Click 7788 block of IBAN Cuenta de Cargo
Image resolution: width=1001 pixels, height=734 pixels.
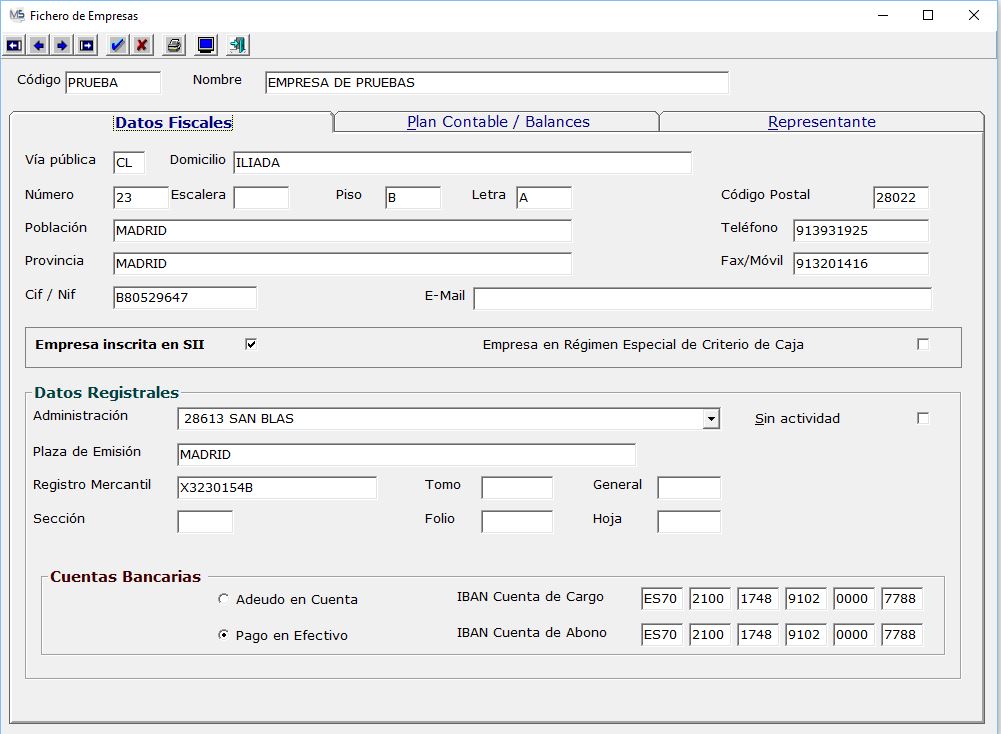(x=901, y=599)
